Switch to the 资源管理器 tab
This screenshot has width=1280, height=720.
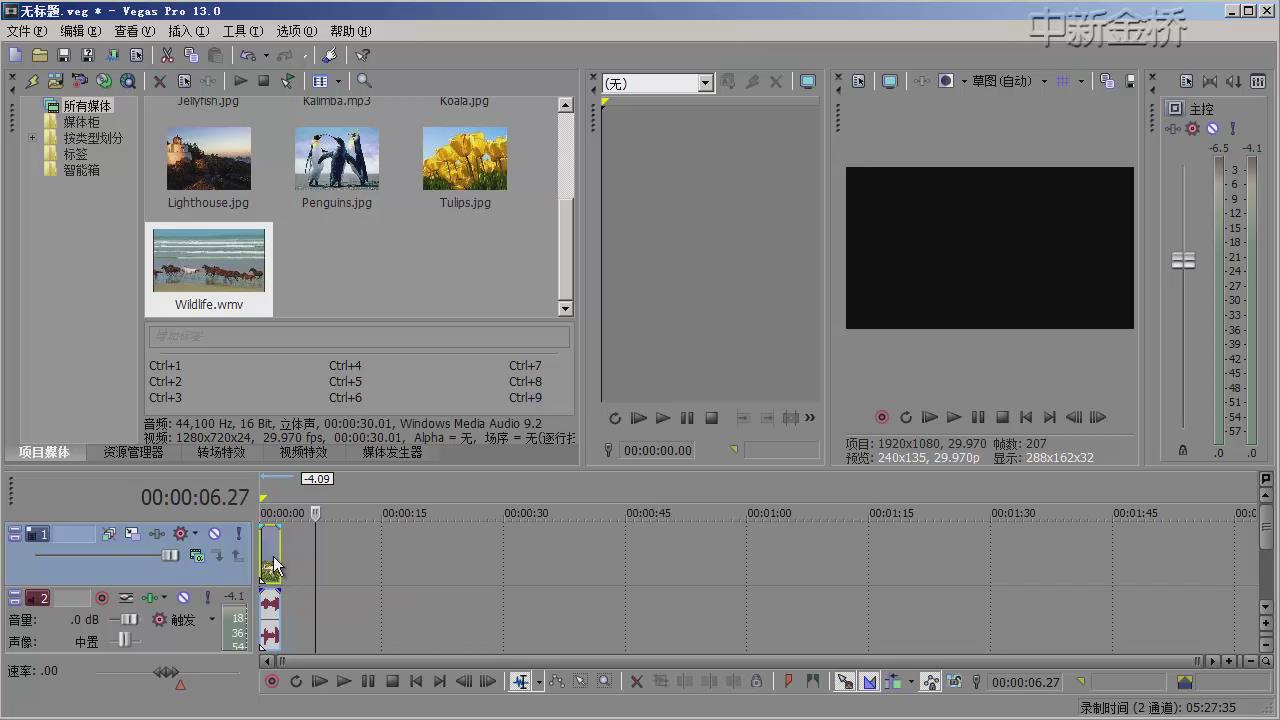pos(133,452)
